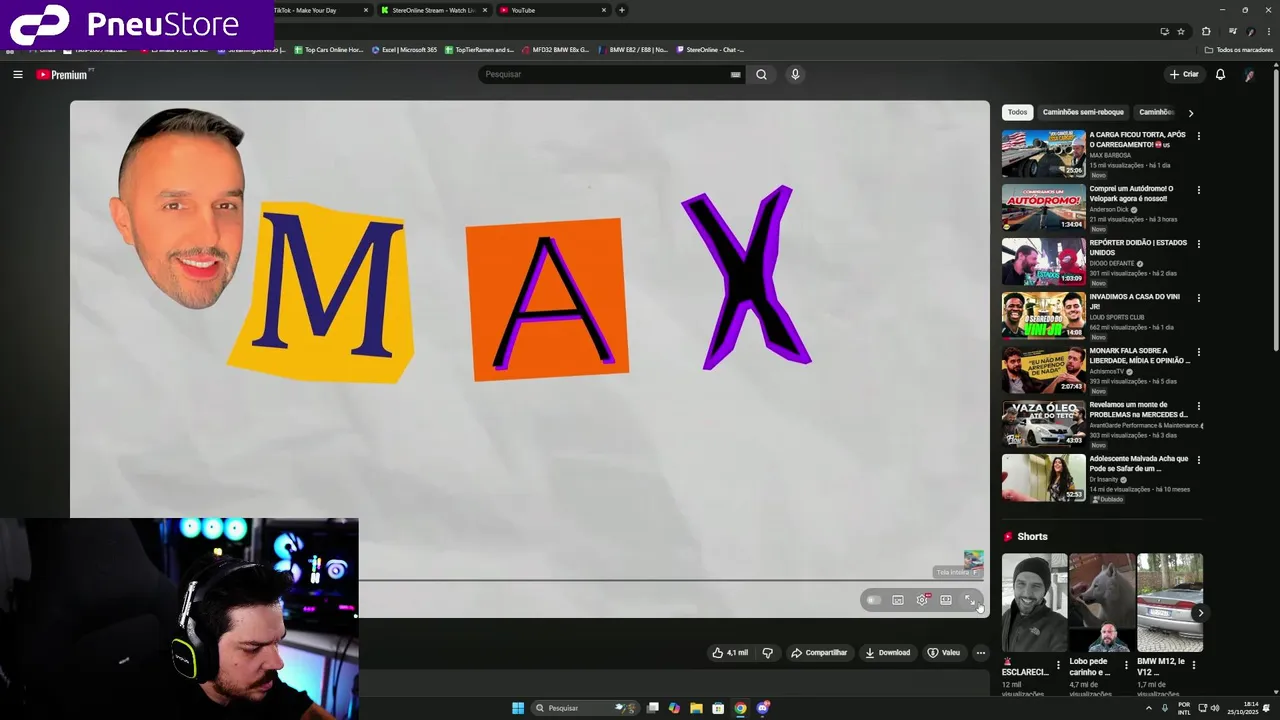Select the Todos filter chip
This screenshot has width=1280, height=720.
click(1017, 112)
